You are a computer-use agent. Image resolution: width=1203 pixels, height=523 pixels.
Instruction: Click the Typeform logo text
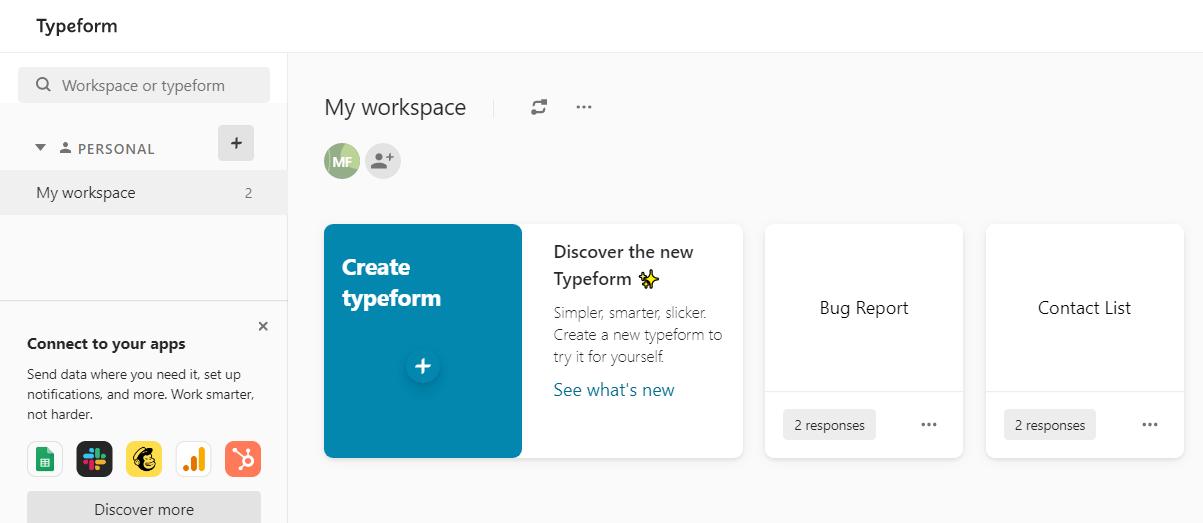pyautogui.click(x=77, y=26)
